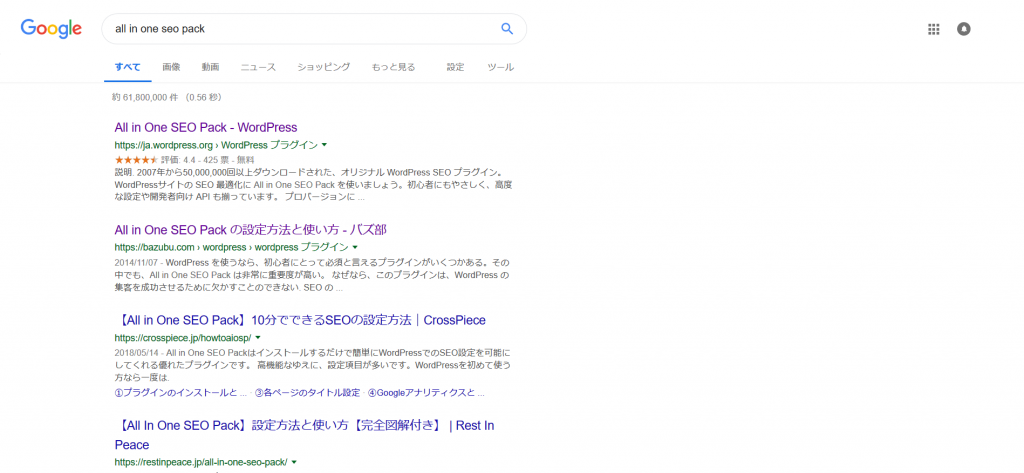Image resolution: width=1024 pixels, height=473 pixels.
Task: Expand the arrow beside the ja.wordpress.org URL
Action: 324,145
